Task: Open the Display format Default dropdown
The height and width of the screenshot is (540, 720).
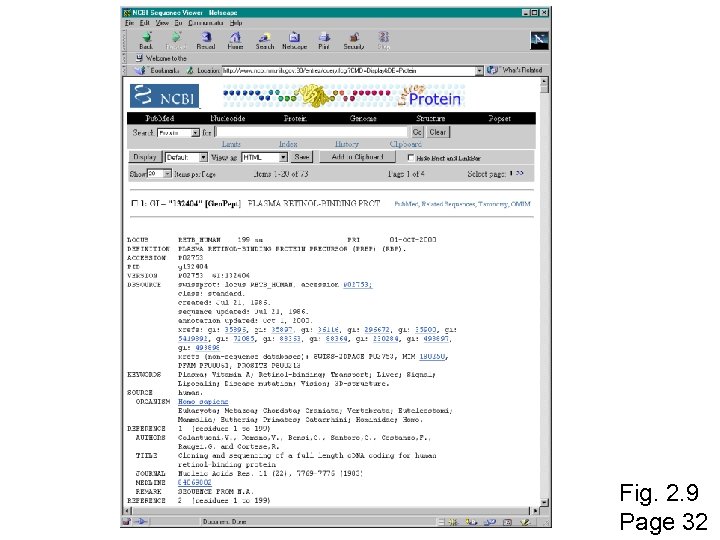Action: pyautogui.click(x=186, y=158)
